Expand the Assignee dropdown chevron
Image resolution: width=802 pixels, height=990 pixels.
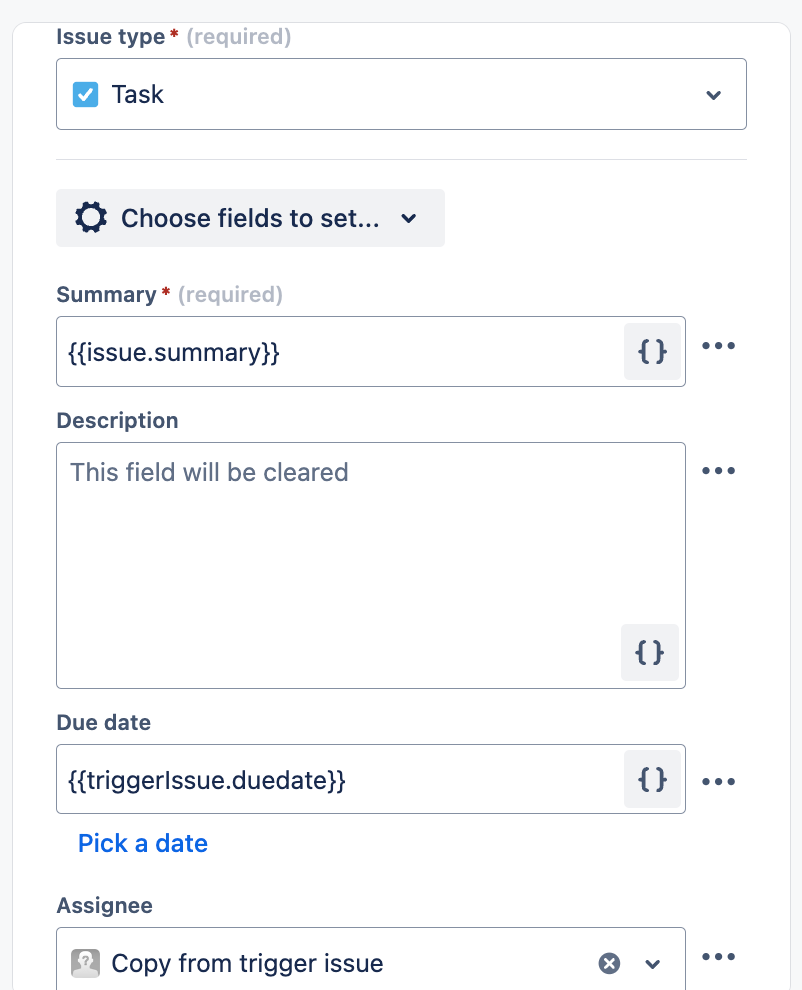point(653,964)
